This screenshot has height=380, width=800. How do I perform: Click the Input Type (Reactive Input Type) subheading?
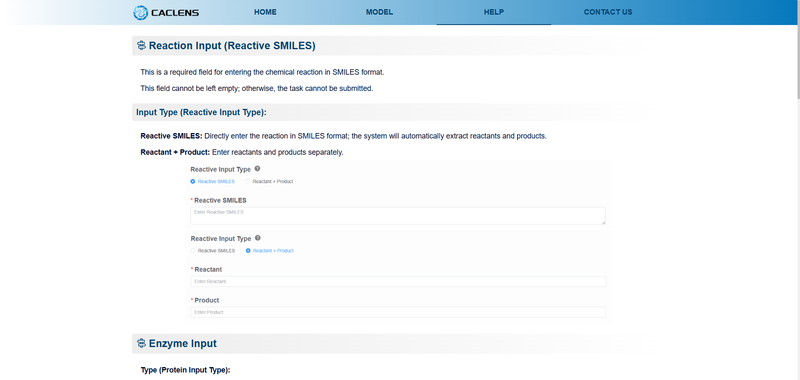[x=202, y=112]
